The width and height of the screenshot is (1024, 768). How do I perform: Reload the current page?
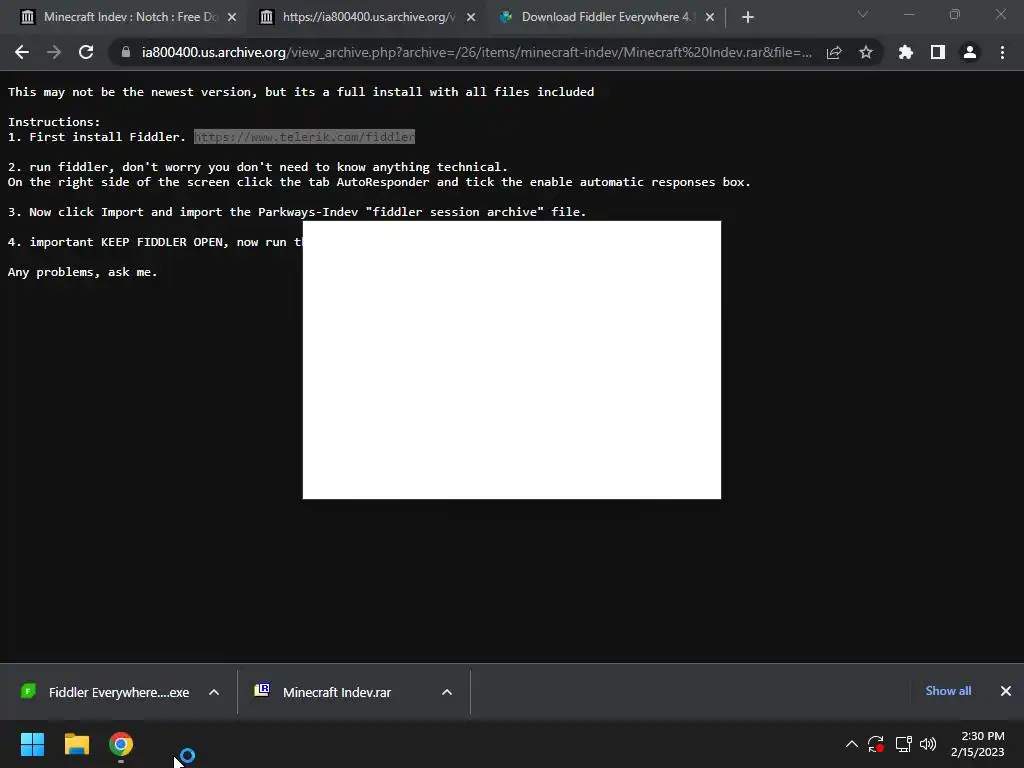[86, 52]
